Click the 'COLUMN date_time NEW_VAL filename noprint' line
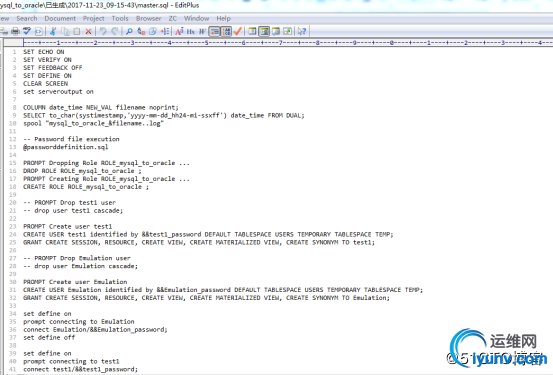The image size is (553, 375). click(101, 107)
